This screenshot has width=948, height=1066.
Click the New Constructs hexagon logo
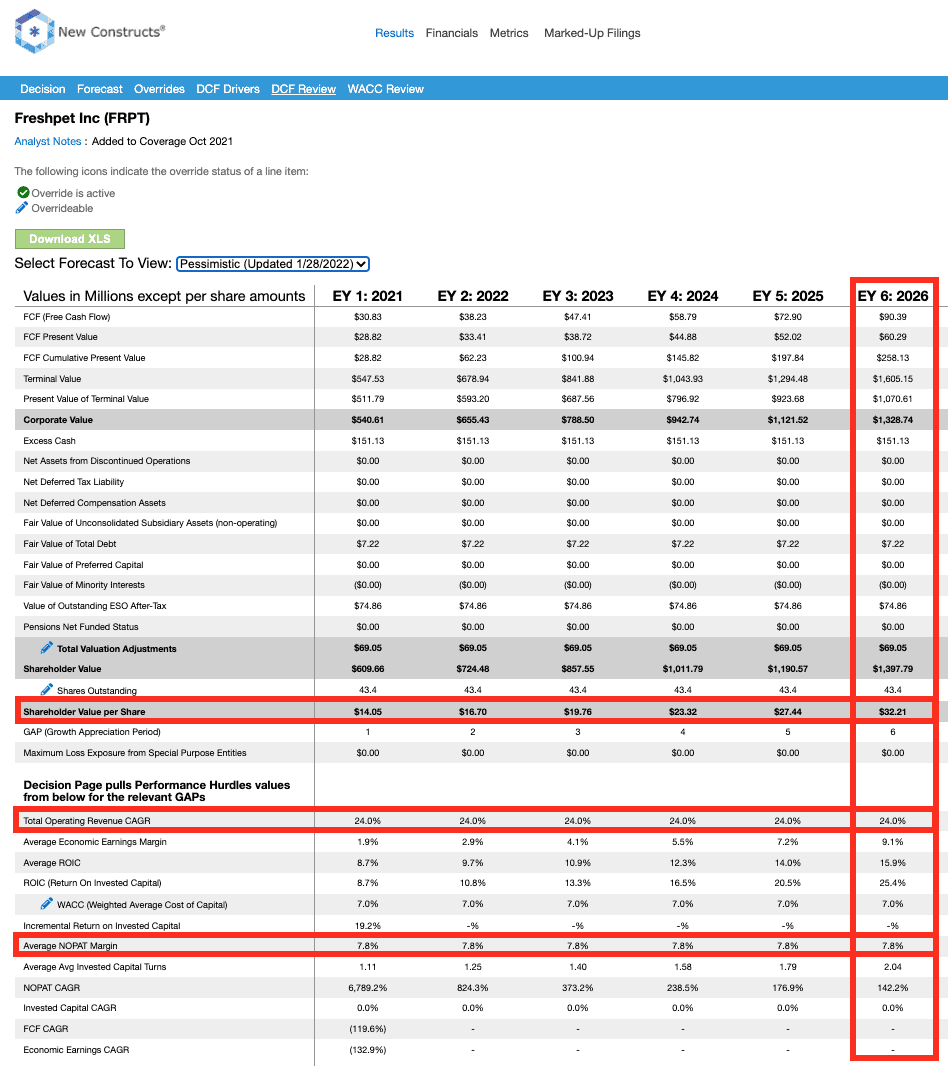[x=34, y=31]
